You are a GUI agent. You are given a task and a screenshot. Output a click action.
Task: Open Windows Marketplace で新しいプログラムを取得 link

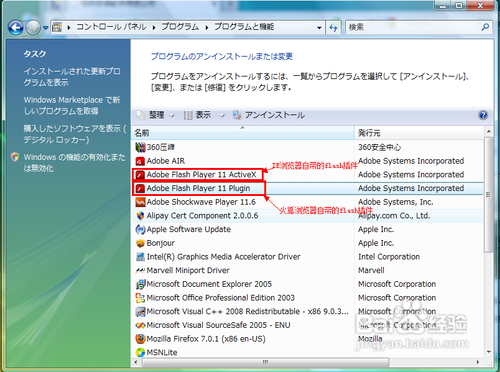point(72,105)
